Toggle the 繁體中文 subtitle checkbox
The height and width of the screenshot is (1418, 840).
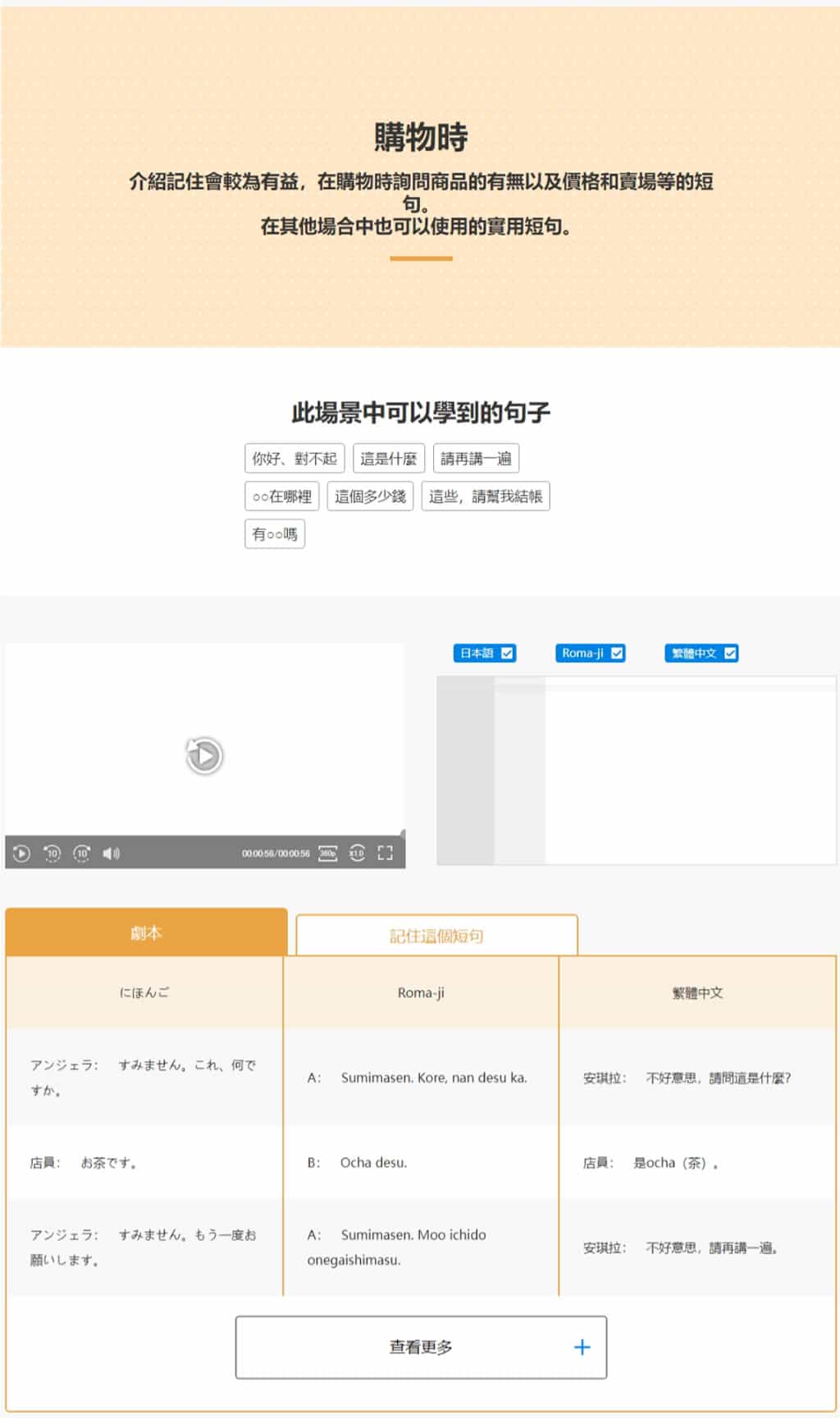pos(730,653)
